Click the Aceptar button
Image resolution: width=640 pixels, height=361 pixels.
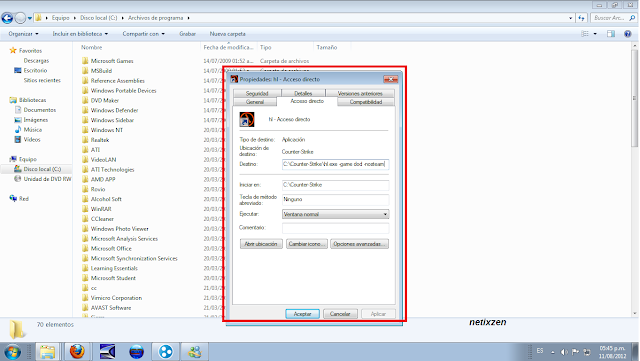coord(302,314)
